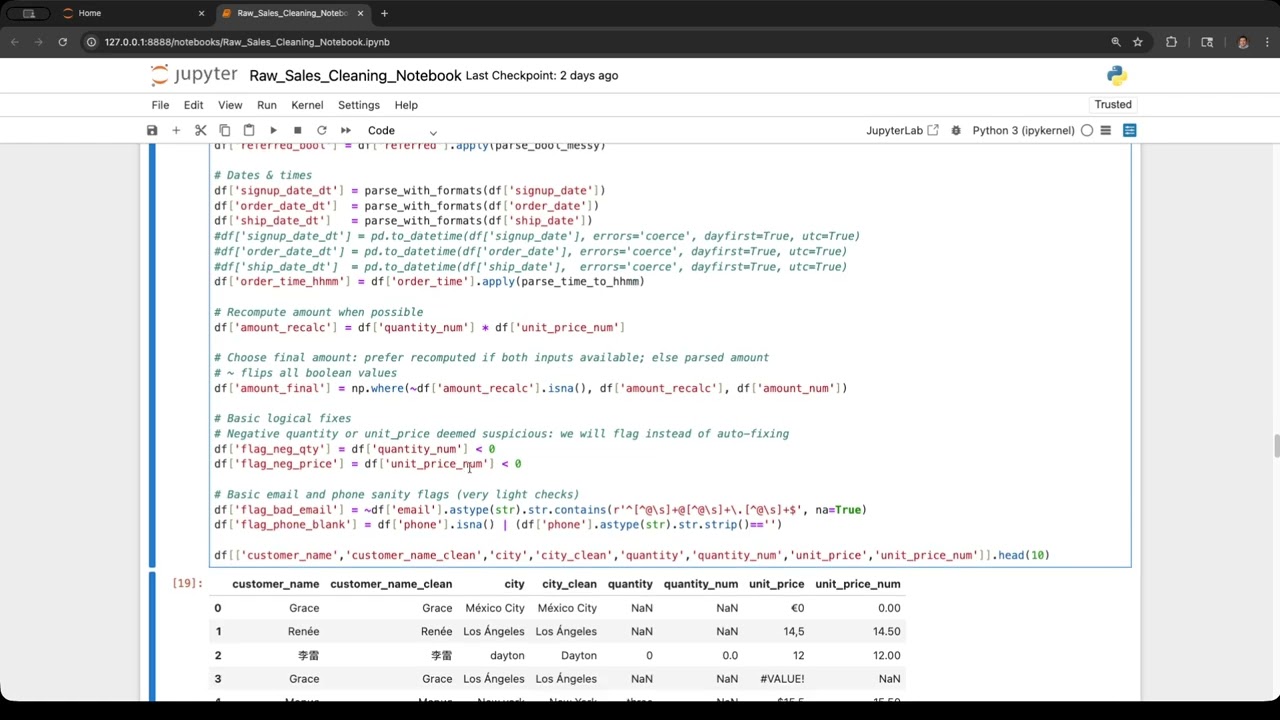The height and width of the screenshot is (720, 1280).
Task: Open the browser zoom magnifier icon
Action: point(1116,42)
